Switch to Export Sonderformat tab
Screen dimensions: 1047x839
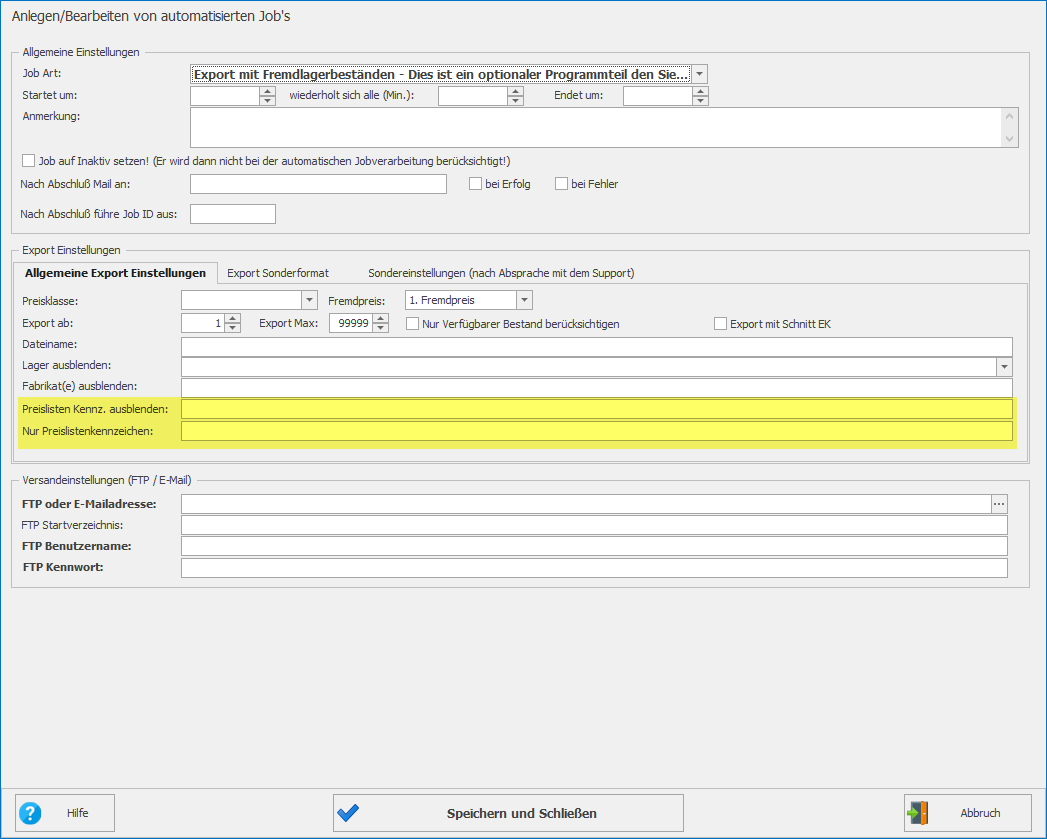click(278, 273)
